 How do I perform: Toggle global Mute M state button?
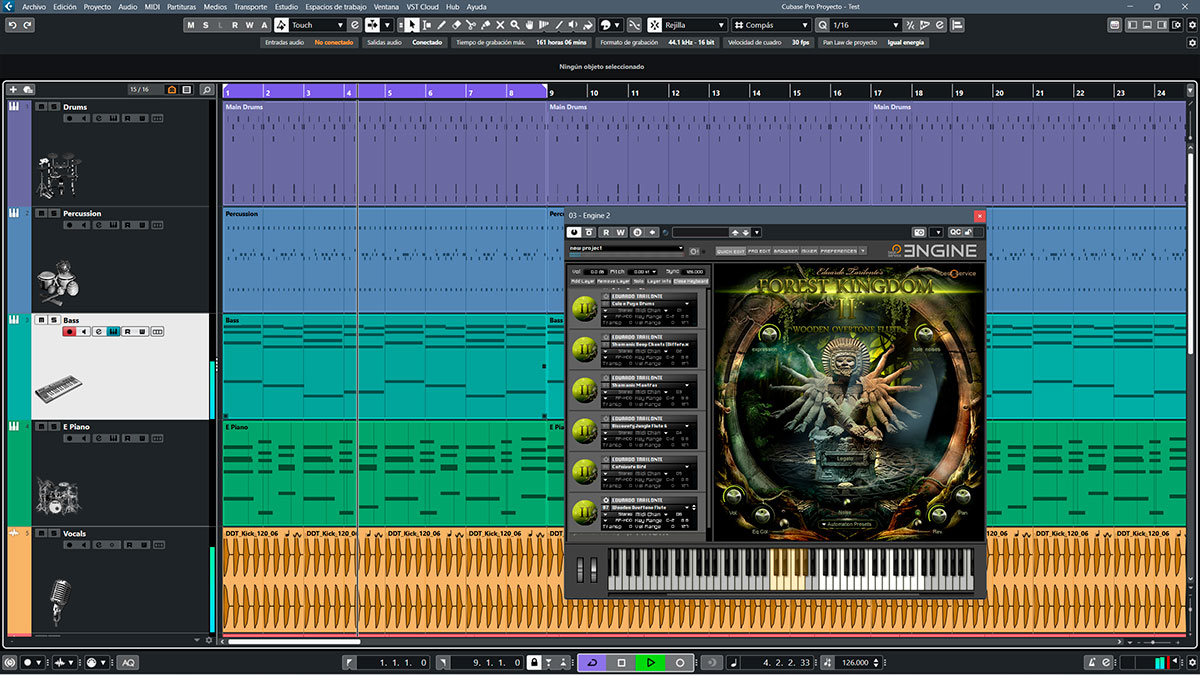tap(191, 25)
